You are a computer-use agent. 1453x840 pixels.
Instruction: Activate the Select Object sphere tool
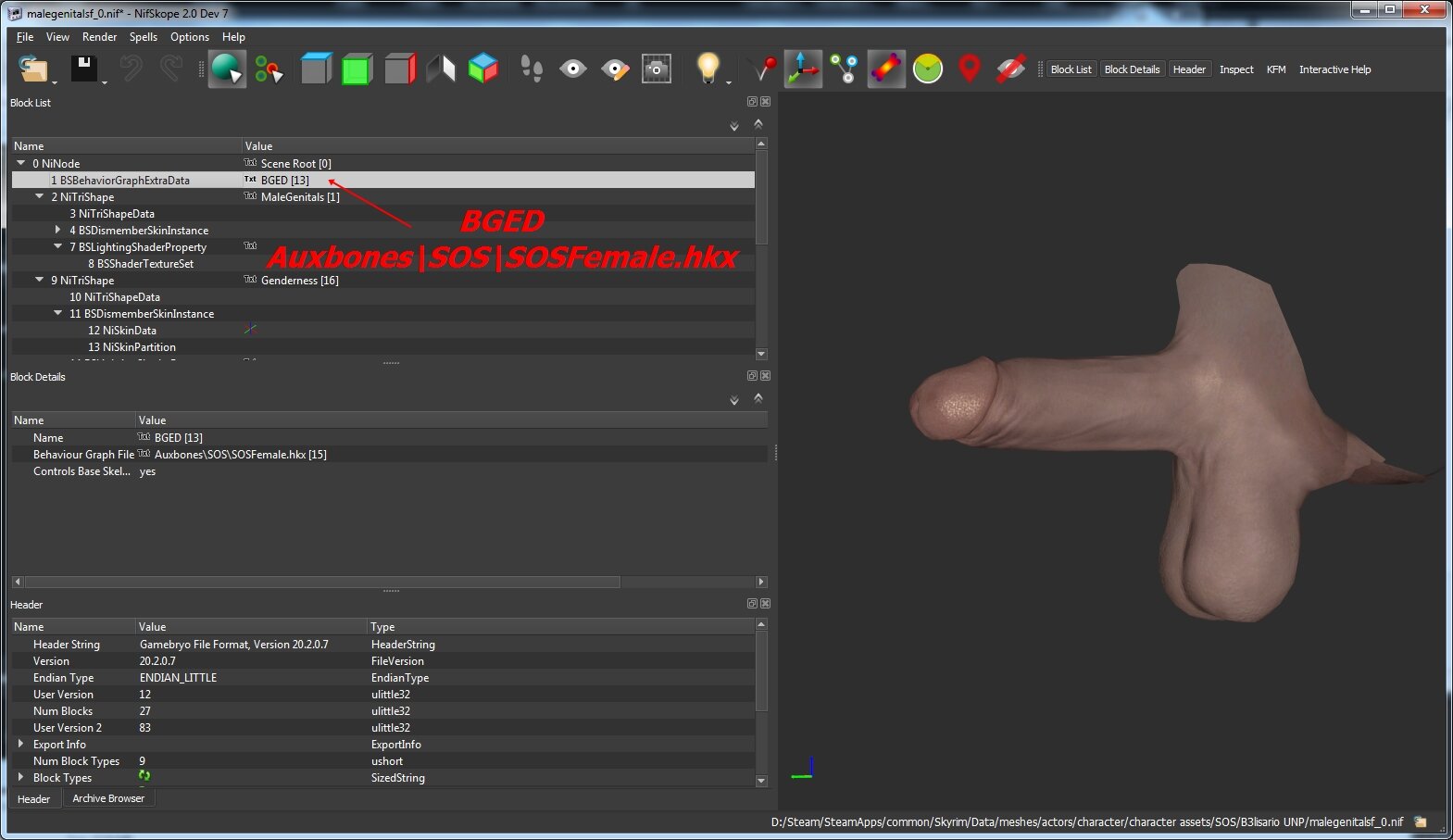[x=227, y=69]
